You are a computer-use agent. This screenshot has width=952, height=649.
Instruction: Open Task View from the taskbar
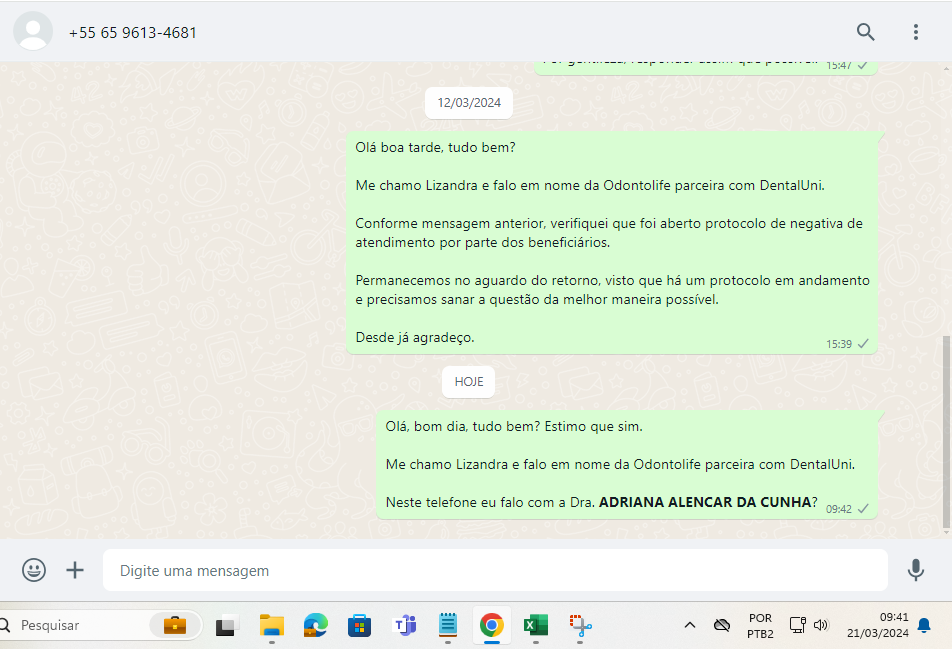coord(227,625)
